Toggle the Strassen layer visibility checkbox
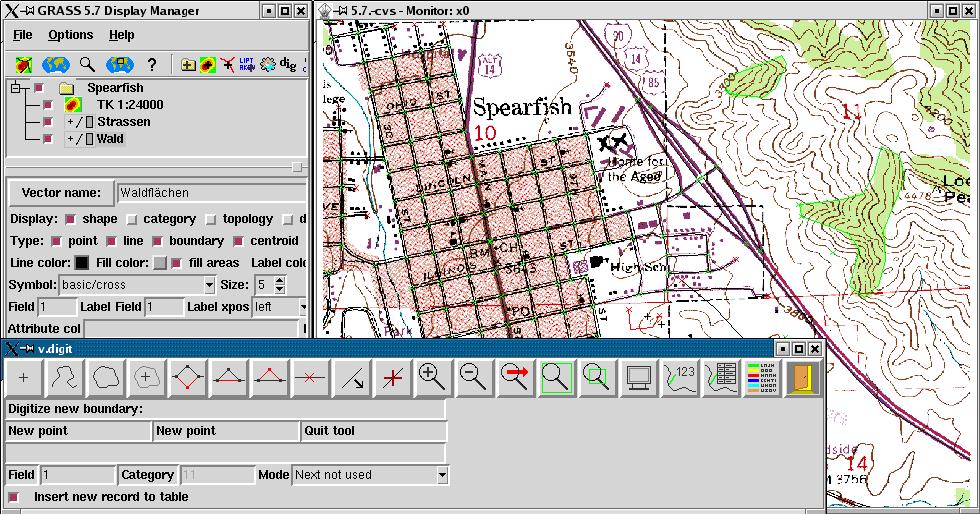This screenshot has width=980, height=514. point(48,122)
